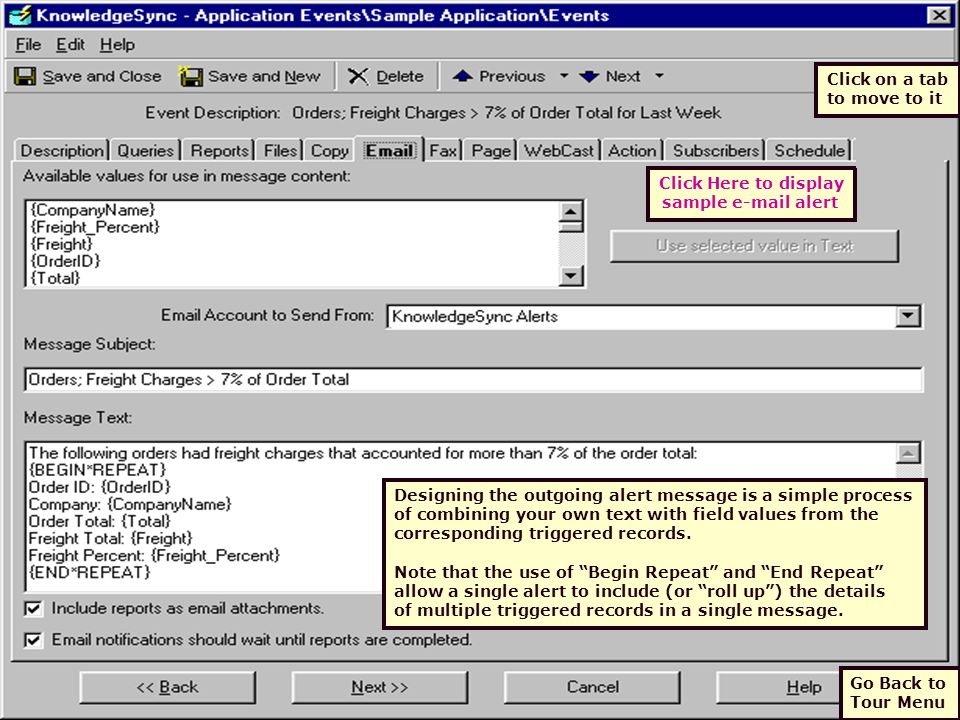Screen dimensions: 960x720
Task: Select the Email tab
Action: 389,150
